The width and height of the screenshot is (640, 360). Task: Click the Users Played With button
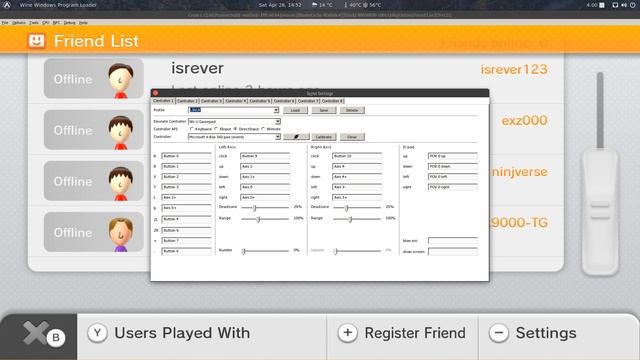click(202, 336)
